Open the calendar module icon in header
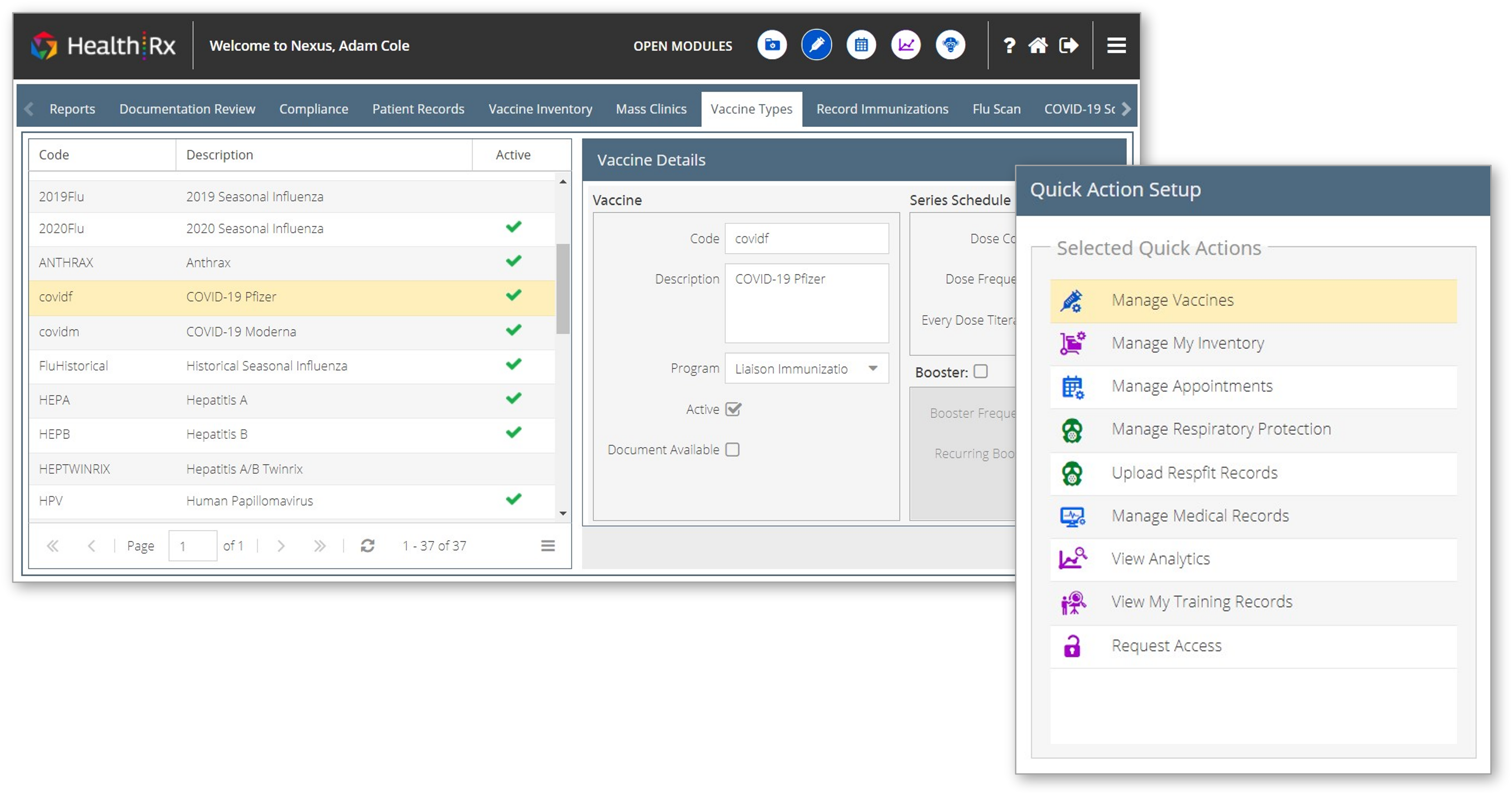 click(860, 45)
